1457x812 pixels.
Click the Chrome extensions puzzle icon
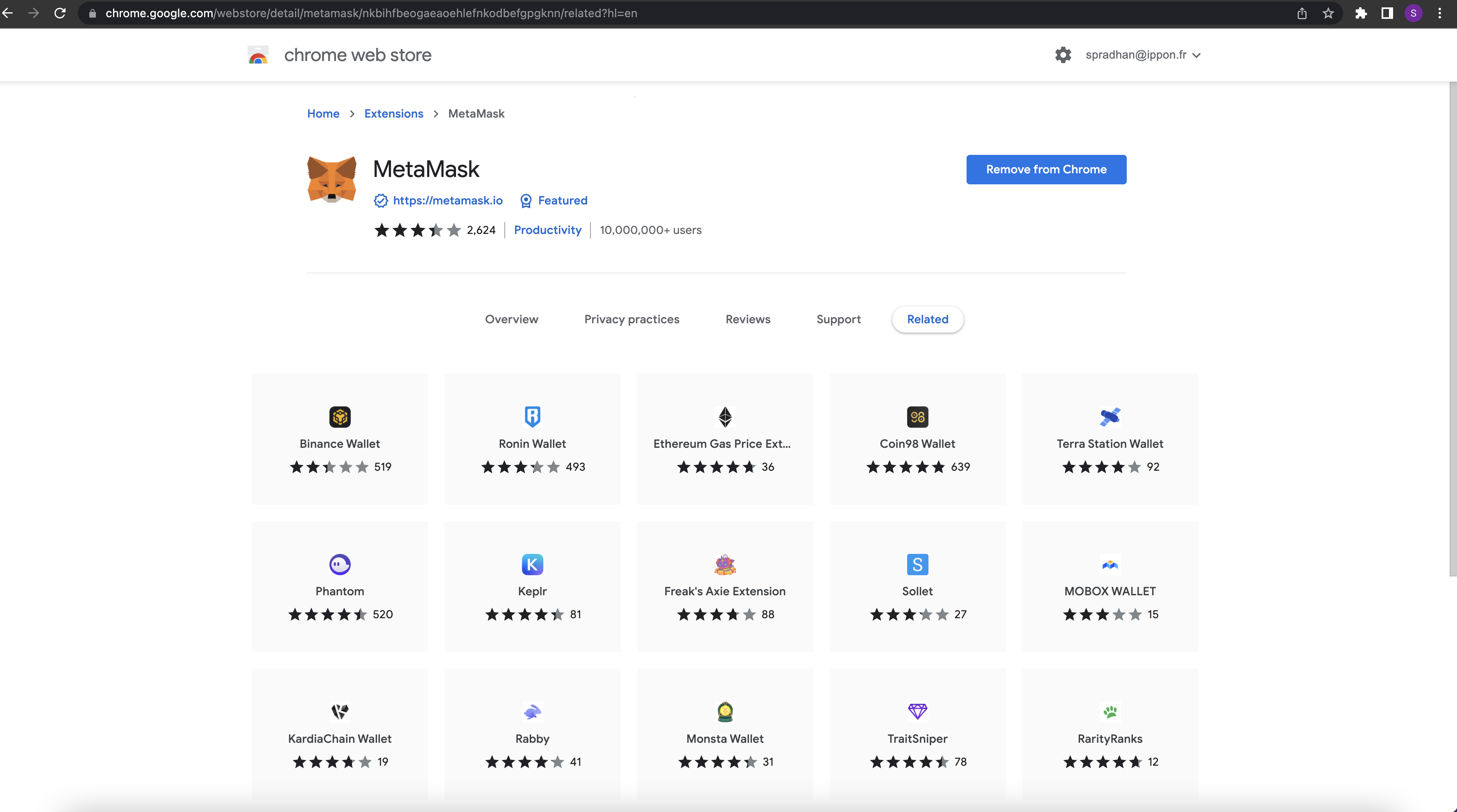click(x=1360, y=13)
